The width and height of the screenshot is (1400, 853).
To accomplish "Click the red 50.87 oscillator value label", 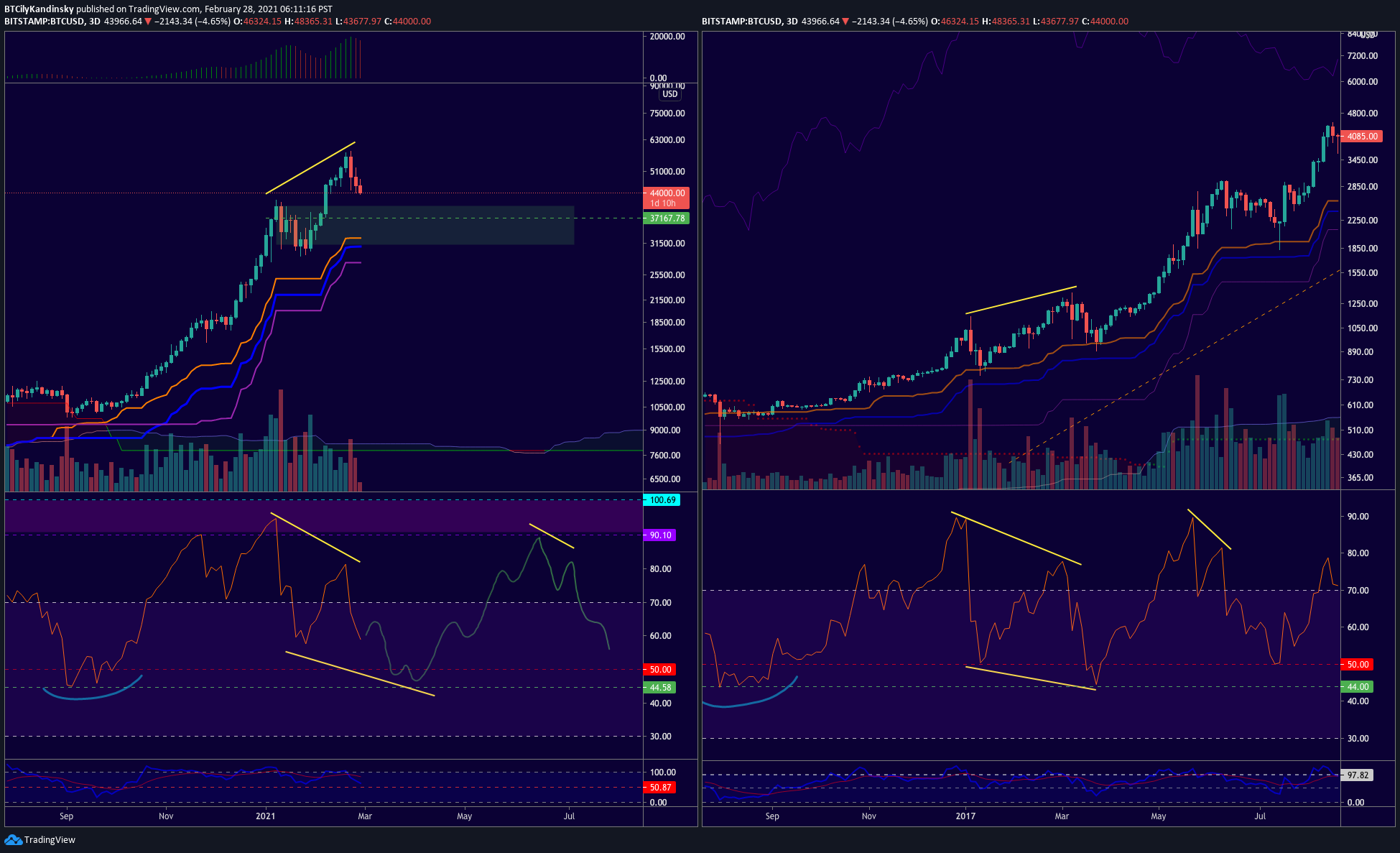I will (660, 788).
